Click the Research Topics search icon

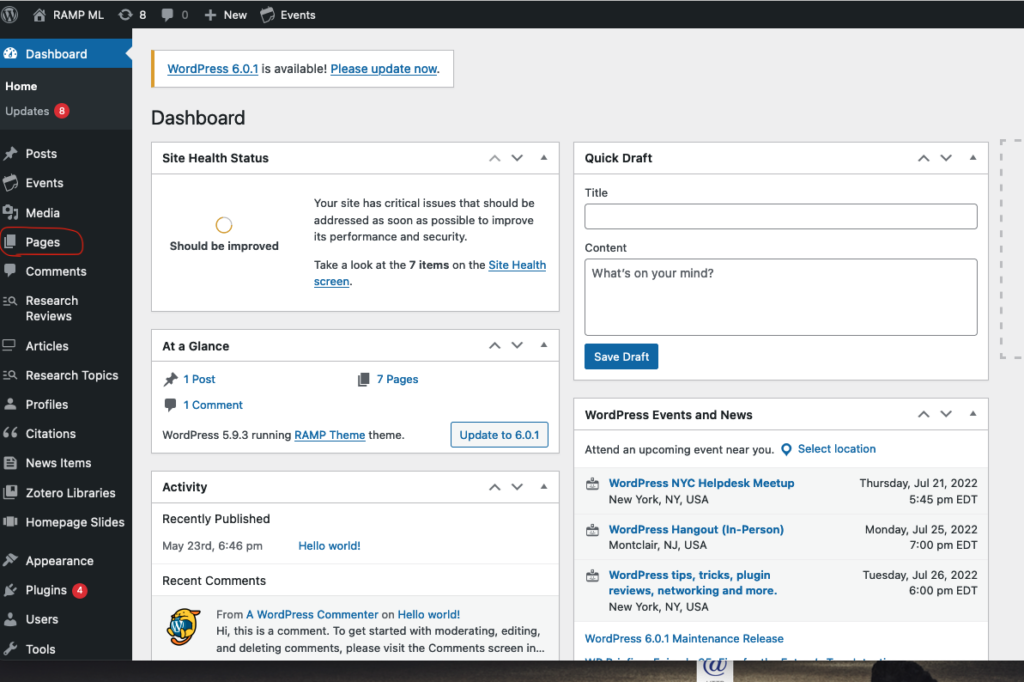click(x=10, y=375)
